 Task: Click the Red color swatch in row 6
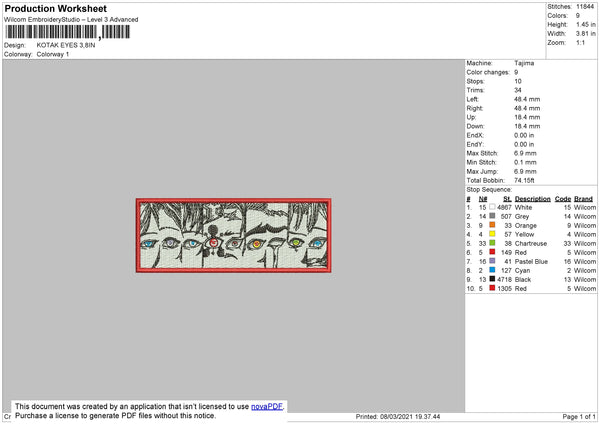[492, 252]
